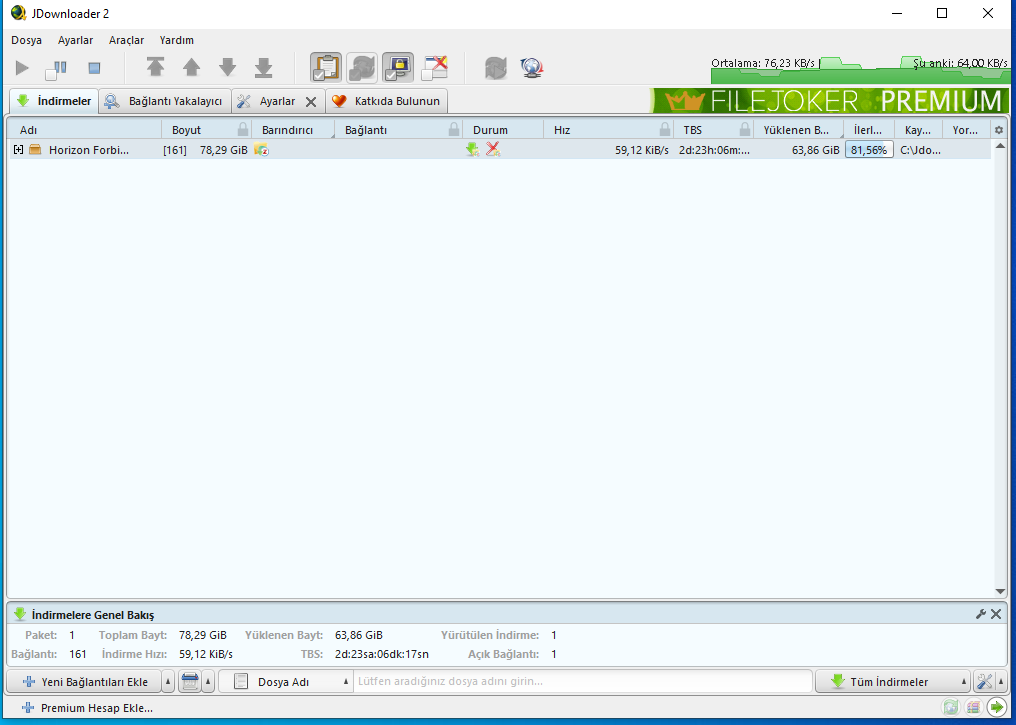Click the Reconnect globe icon in the toolbar
Viewport: 1016px width, 725px height.
(531, 68)
